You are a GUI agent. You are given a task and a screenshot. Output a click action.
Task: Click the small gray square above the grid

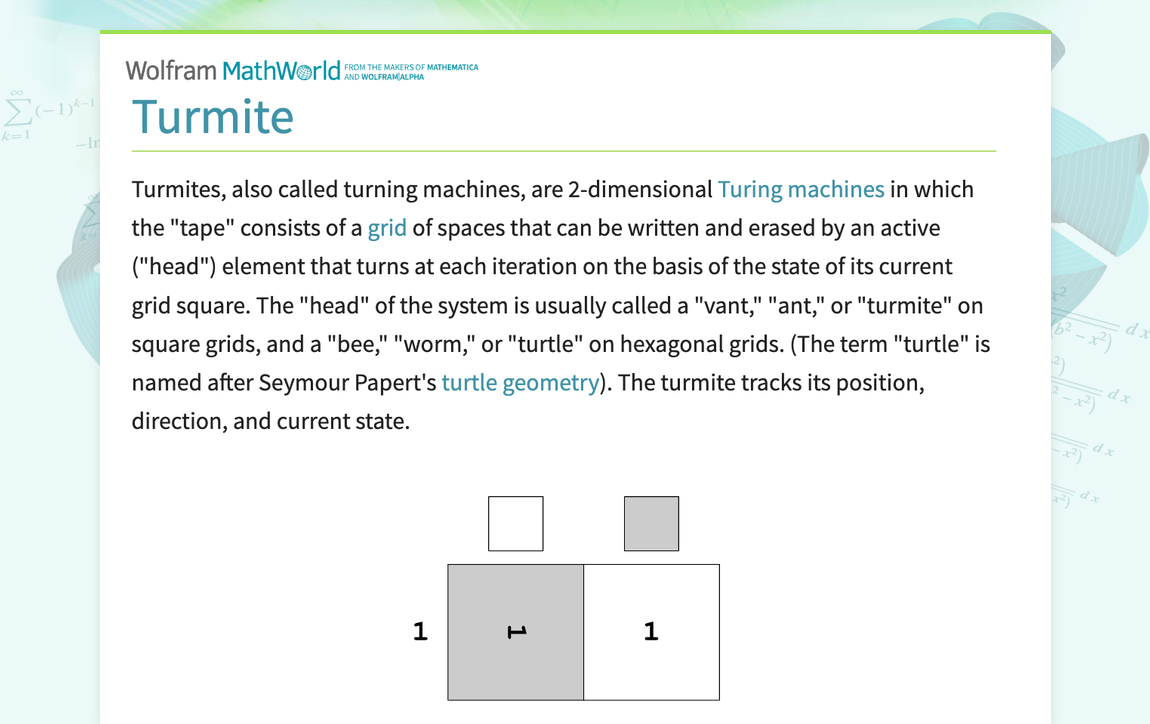[x=651, y=523]
